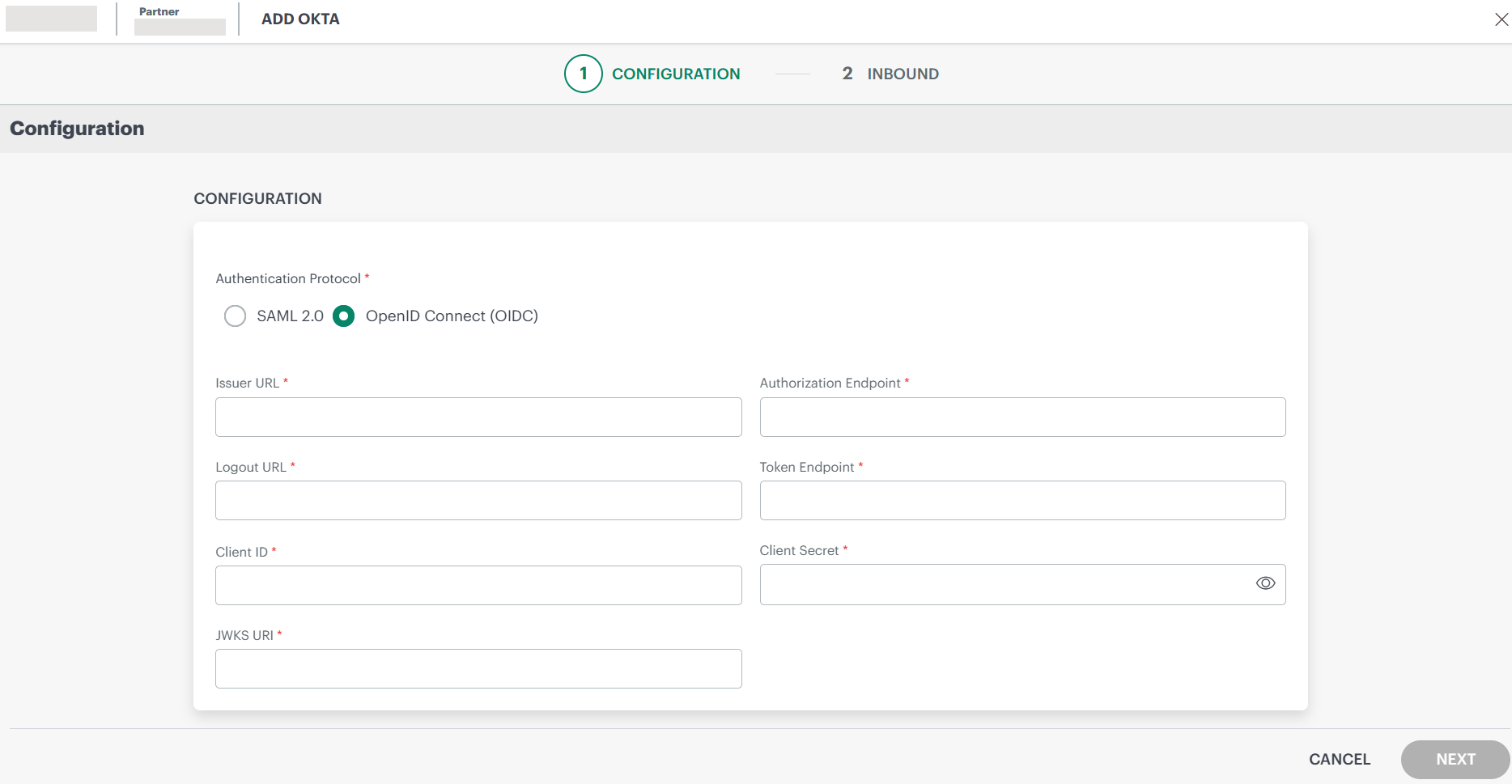Click step 2 INBOUND in the wizard

(x=903, y=74)
